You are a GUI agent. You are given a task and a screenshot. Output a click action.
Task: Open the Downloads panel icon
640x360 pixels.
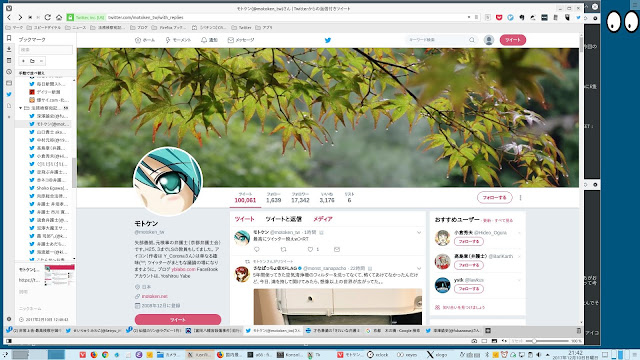click(9, 49)
